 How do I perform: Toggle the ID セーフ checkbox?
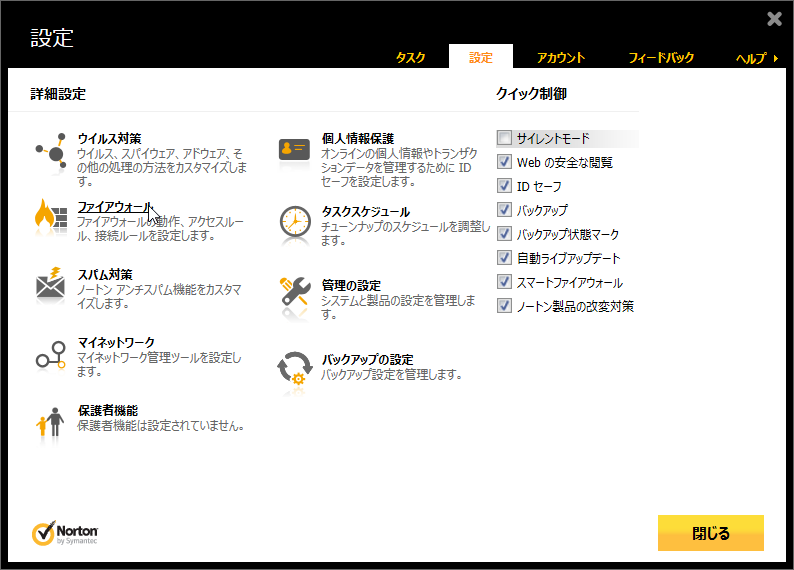[505, 186]
